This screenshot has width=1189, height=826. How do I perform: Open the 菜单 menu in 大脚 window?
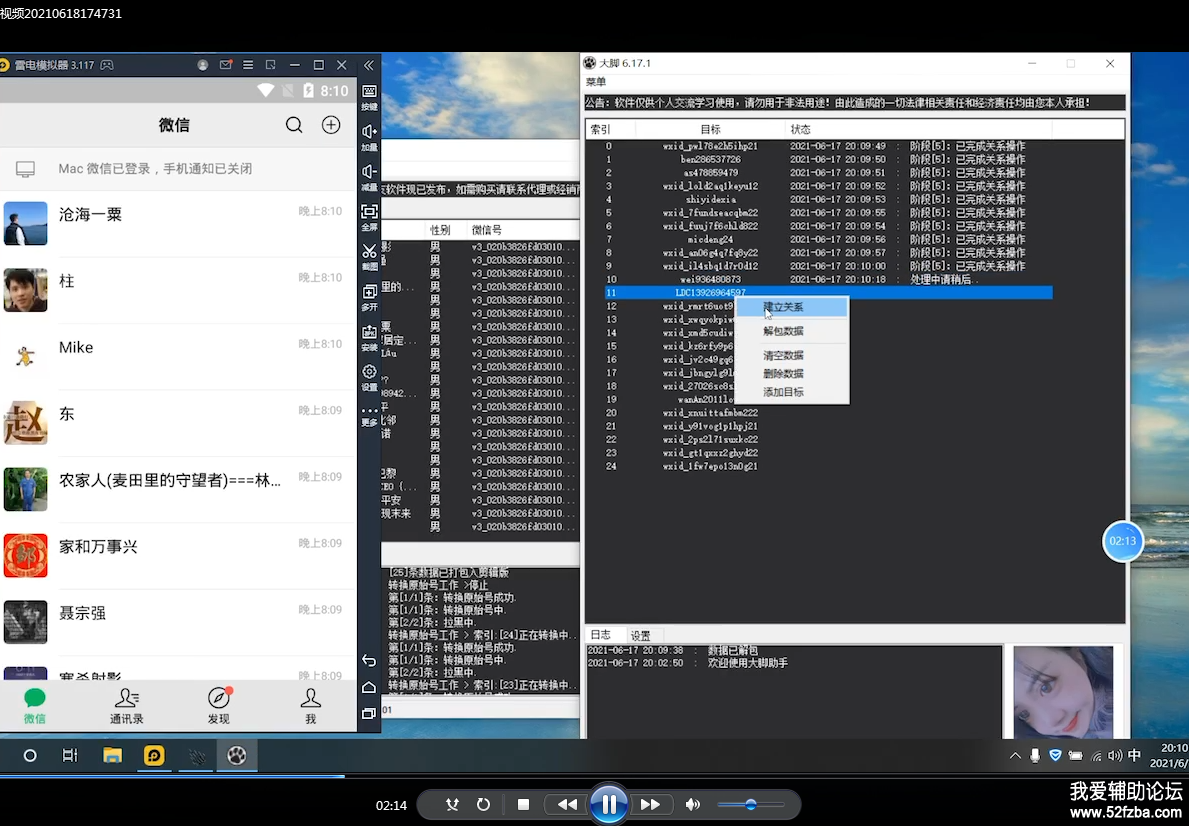[596, 82]
